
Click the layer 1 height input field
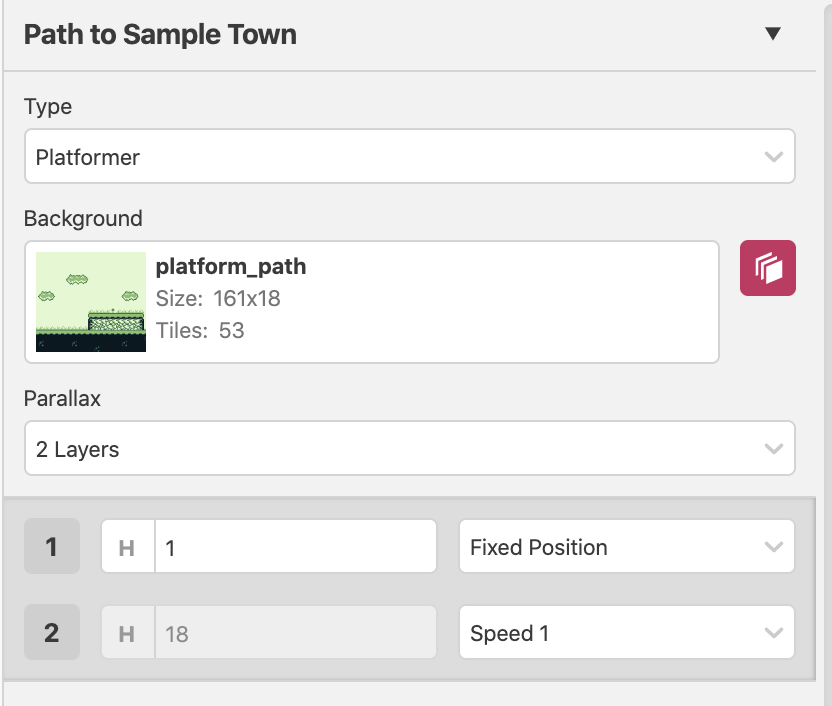pyautogui.click(x=296, y=546)
